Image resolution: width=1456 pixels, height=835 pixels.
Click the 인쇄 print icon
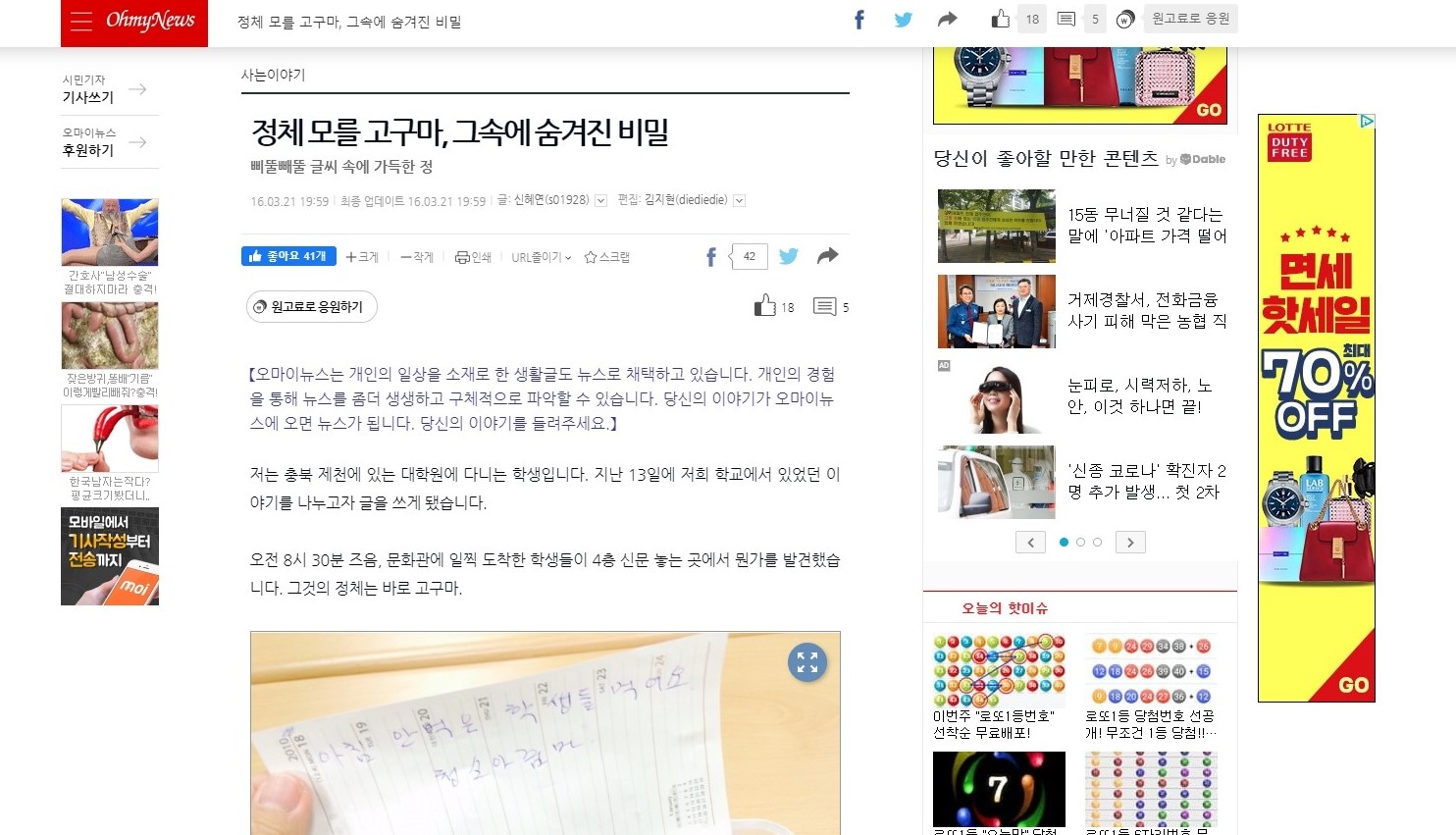pyautogui.click(x=473, y=257)
